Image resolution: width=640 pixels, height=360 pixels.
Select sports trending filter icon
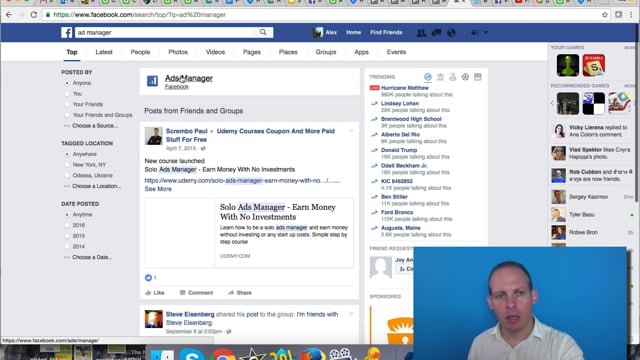coord(465,77)
